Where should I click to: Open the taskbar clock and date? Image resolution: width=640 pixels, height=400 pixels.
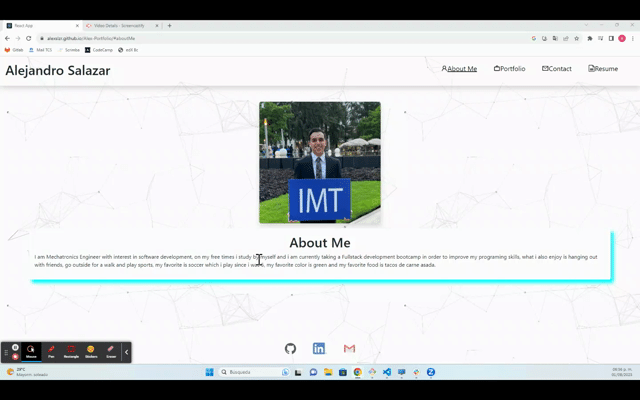pyautogui.click(x=622, y=372)
